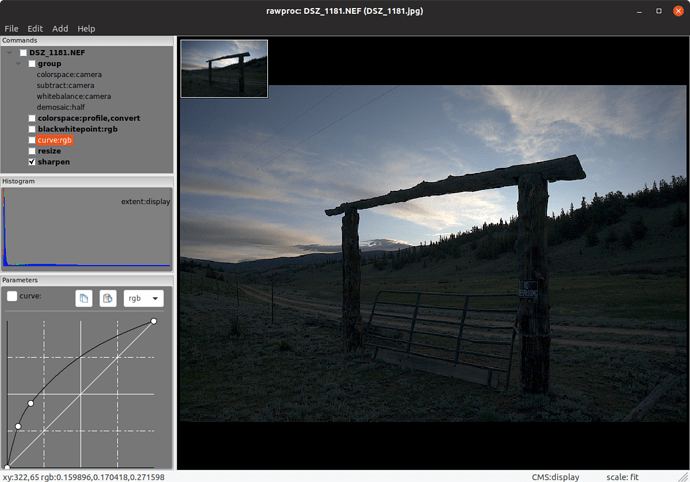The width and height of the screenshot is (690, 482).
Task: Select the colorspace:profile,convert command
Action: click(x=88, y=118)
